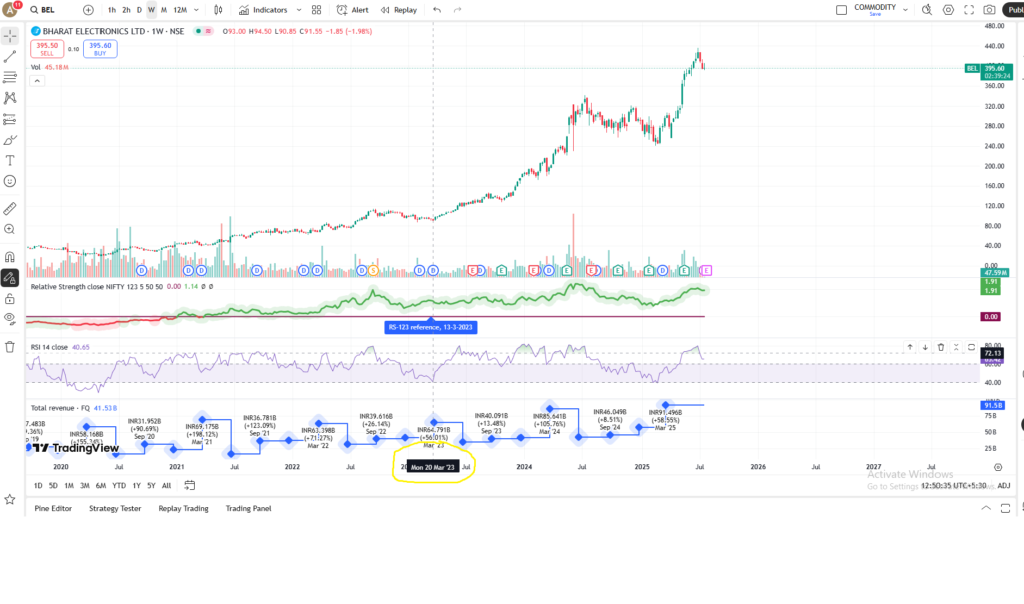Click the trash remove drawings icon
The height and width of the screenshot is (604, 1024).
10,347
